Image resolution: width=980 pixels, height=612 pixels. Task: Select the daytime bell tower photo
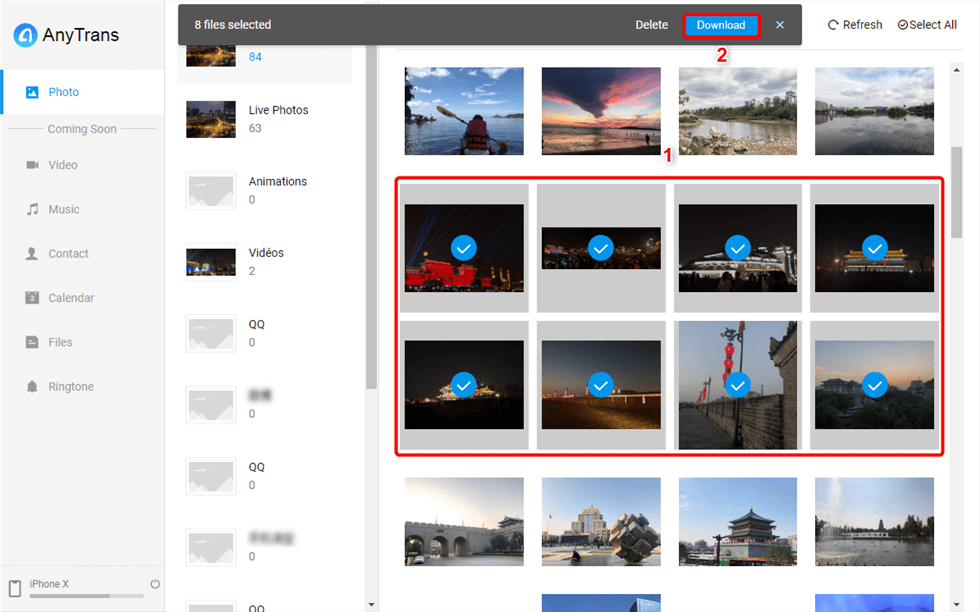click(738, 522)
